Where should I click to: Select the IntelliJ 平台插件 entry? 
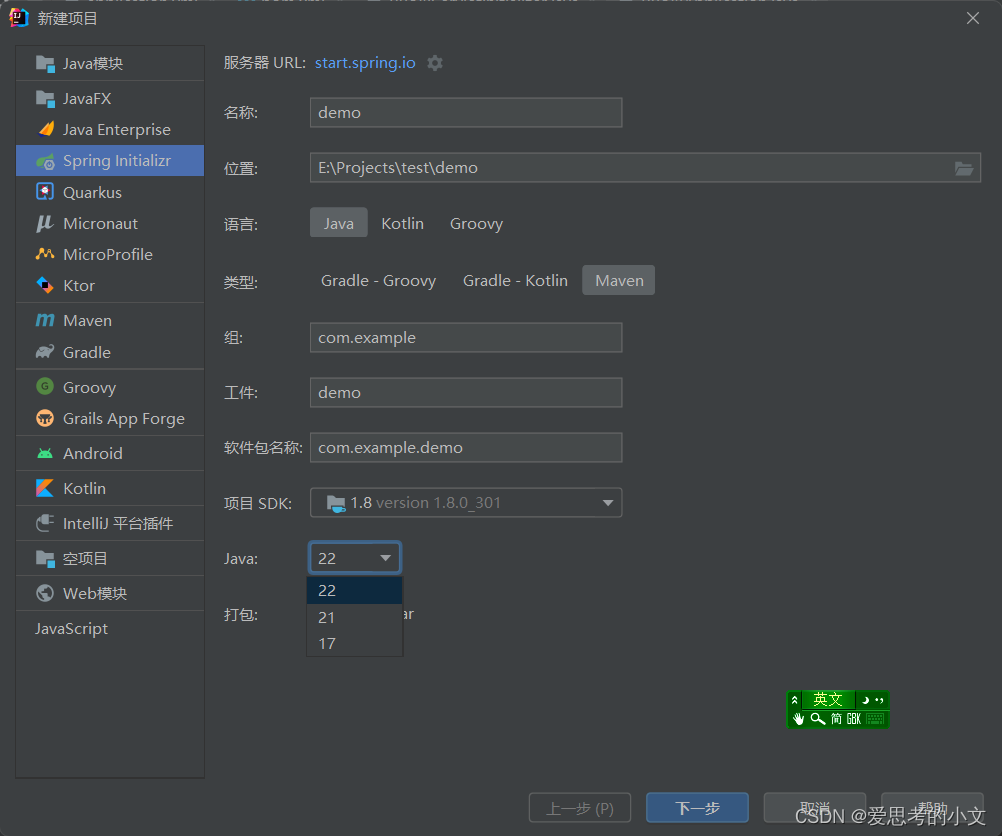click(110, 523)
